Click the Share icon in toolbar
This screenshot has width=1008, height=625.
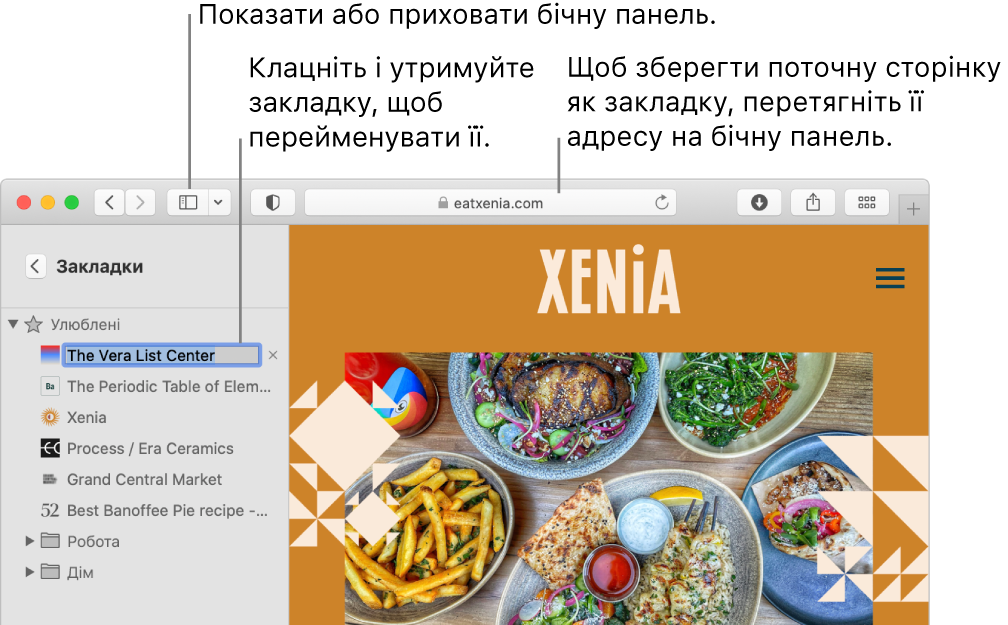tap(813, 202)
